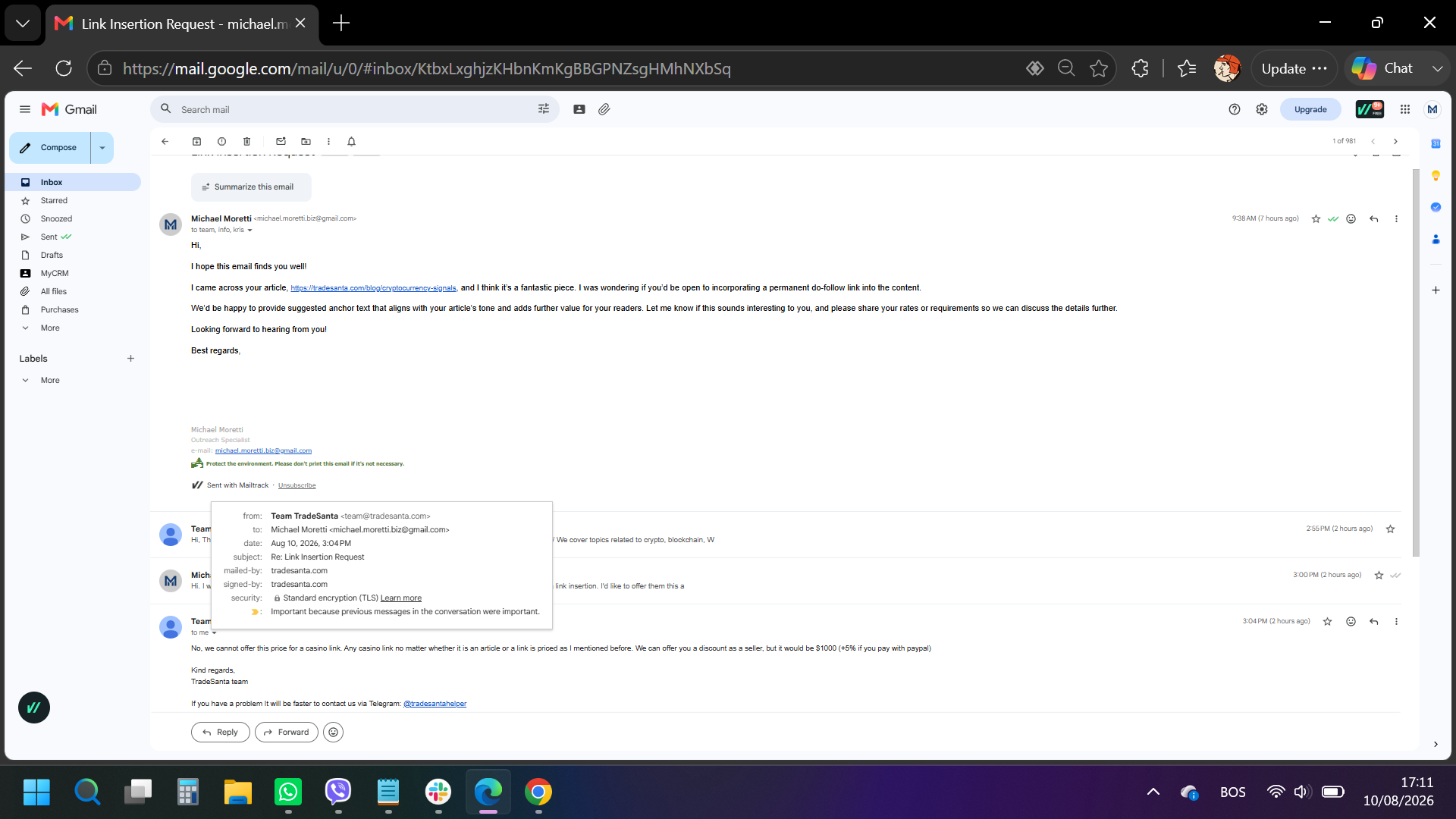The height and width of the screenshot is (819, 1456).
Task: Archive this conversation
Action: click(x=196, y=141)
